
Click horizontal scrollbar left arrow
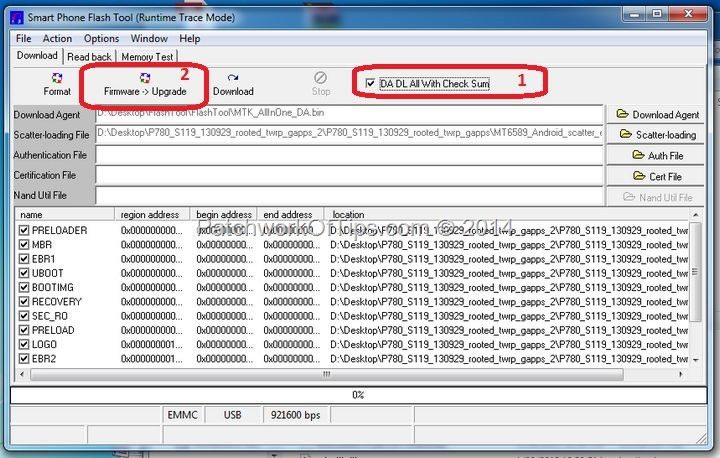22,374
